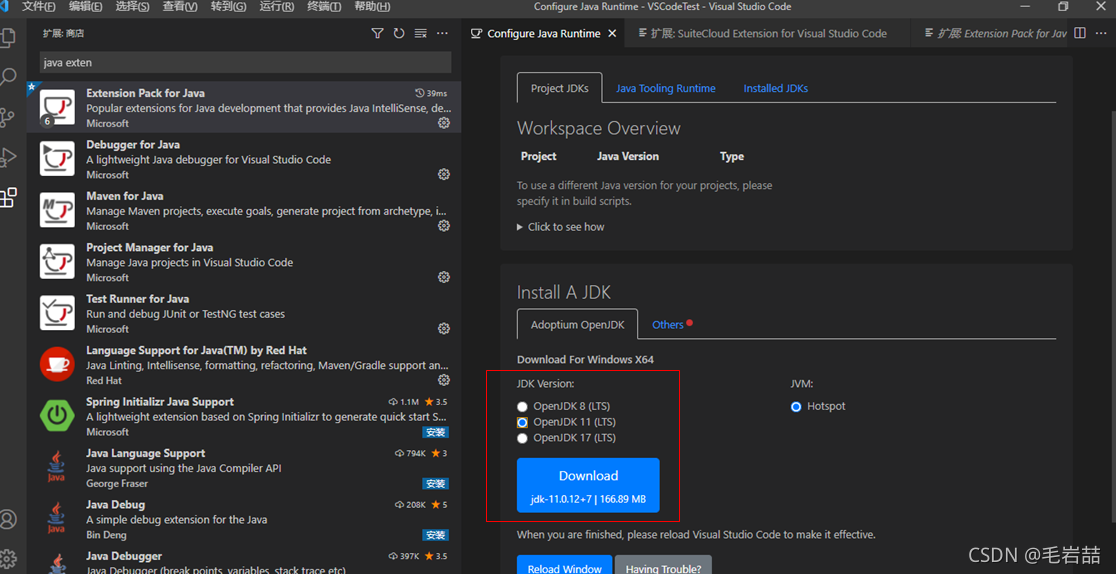Install Spring Initializr Java Support
The width and height of the screenshot is (1116, 574).
click(435, 432)
